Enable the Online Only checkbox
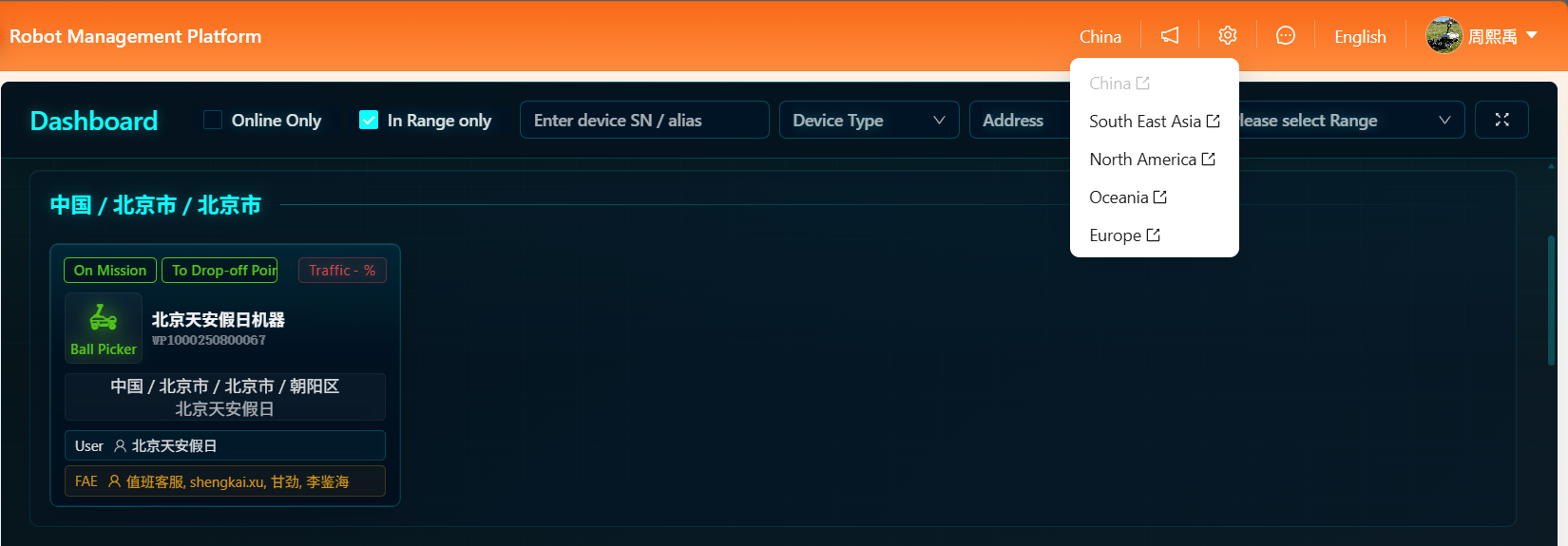The image size is (1568, 546). tap(213, 120)
